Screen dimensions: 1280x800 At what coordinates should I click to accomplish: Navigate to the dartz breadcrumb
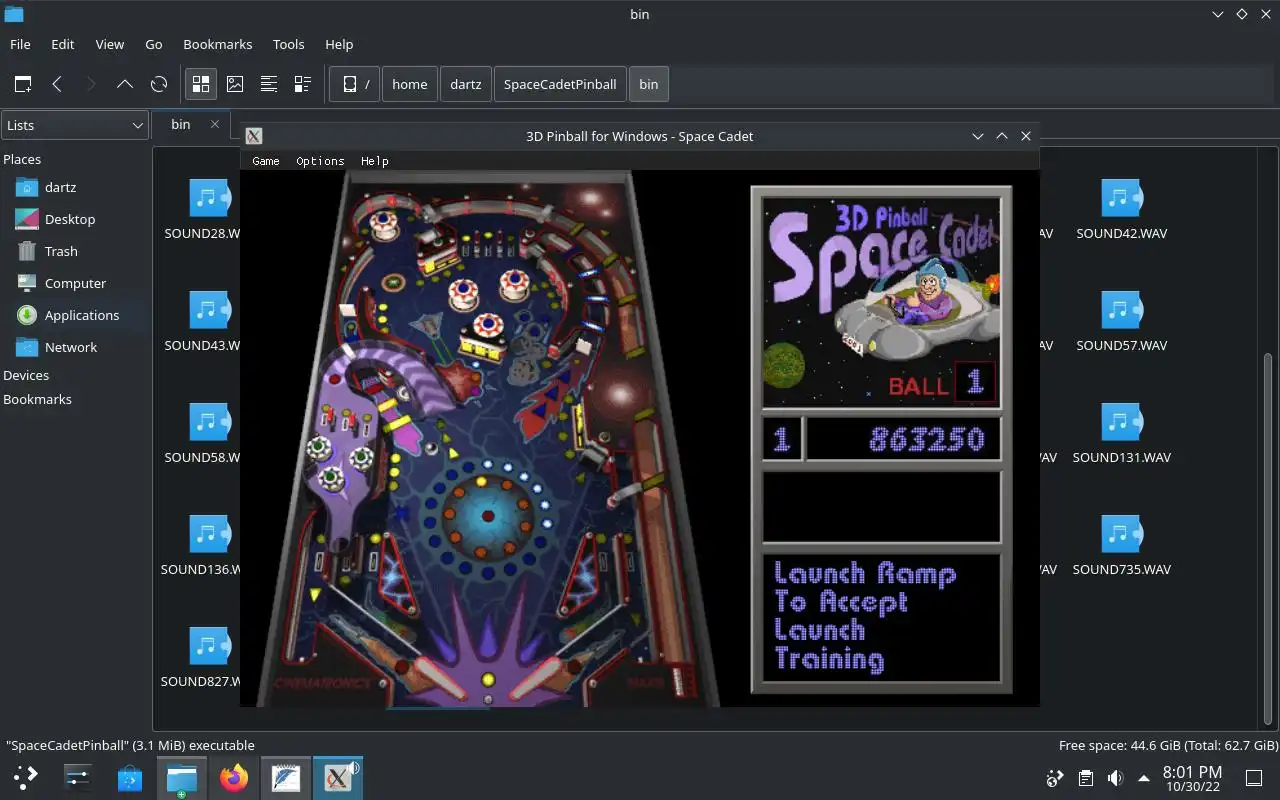(x=465, y=84)
